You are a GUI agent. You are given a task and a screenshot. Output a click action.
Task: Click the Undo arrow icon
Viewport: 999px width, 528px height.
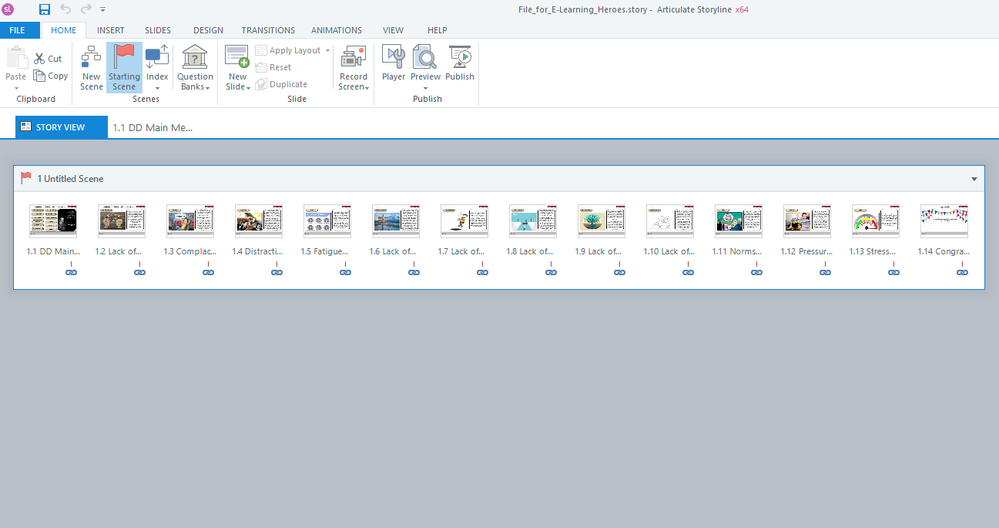click(x=65, y=9)
